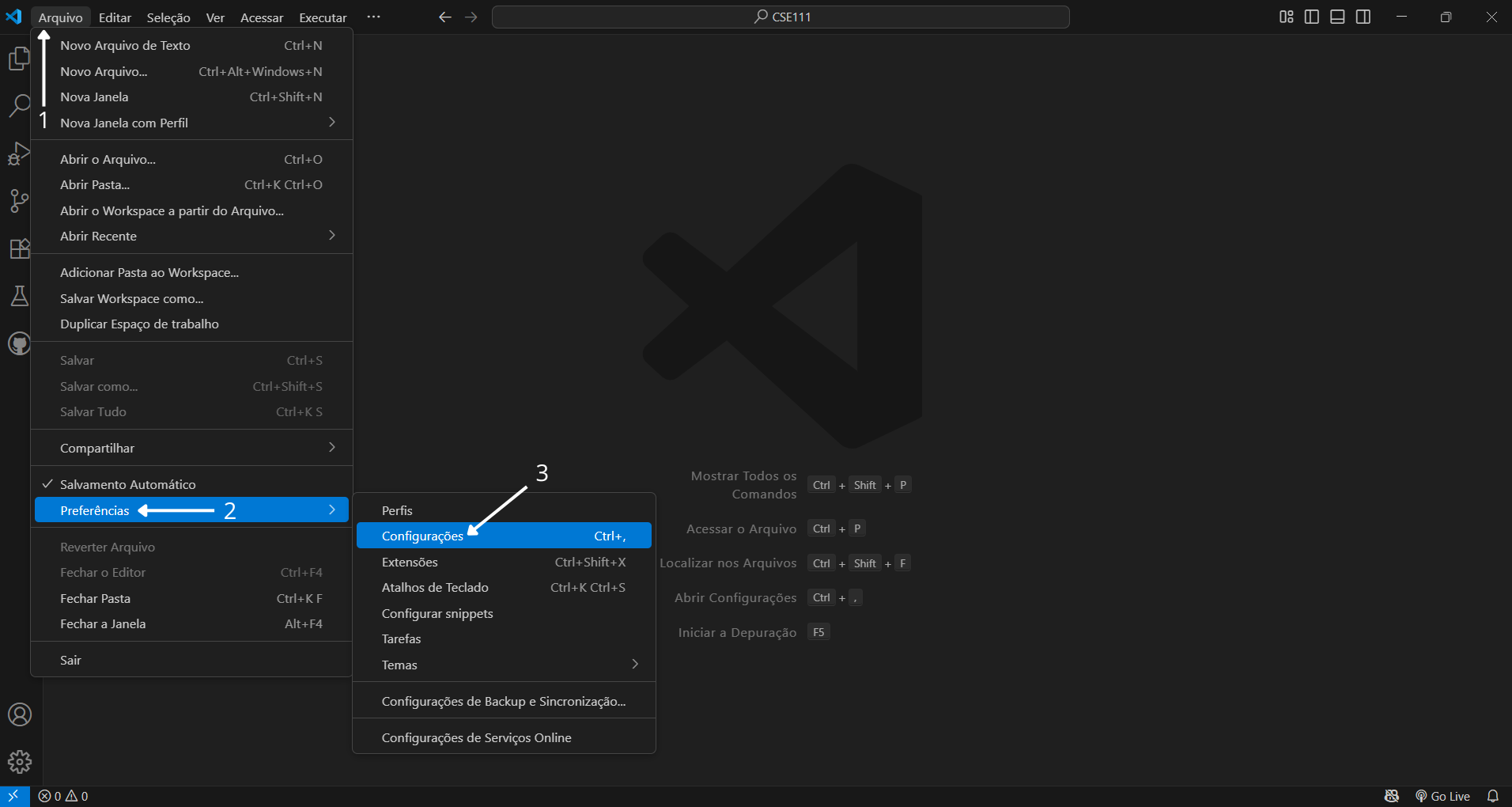Open Configurações de Backup e Sincronização
Image resolution: width=1512 pixels, height=807 pixels.
504,701
